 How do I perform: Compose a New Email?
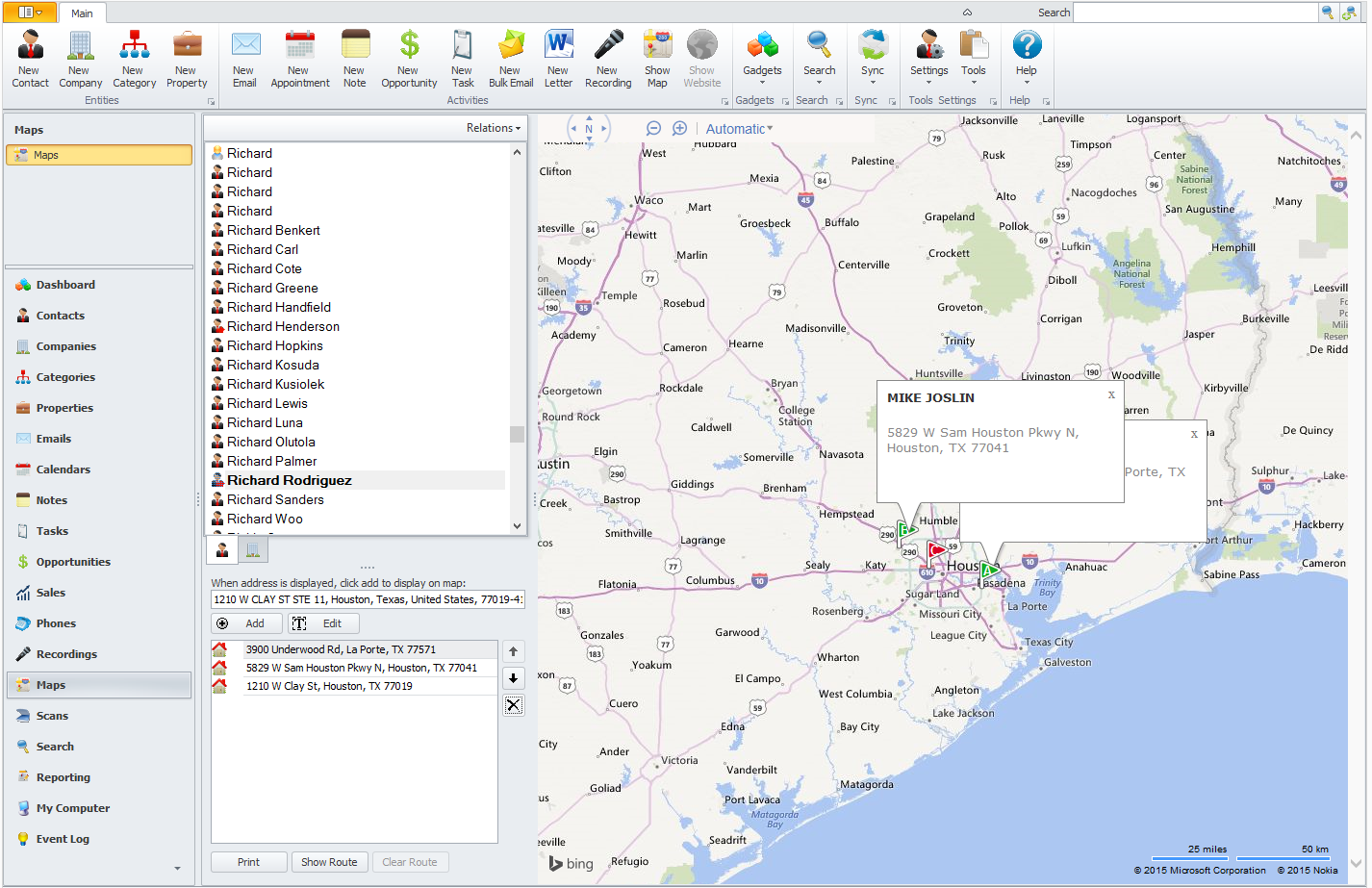click(244, 59)
